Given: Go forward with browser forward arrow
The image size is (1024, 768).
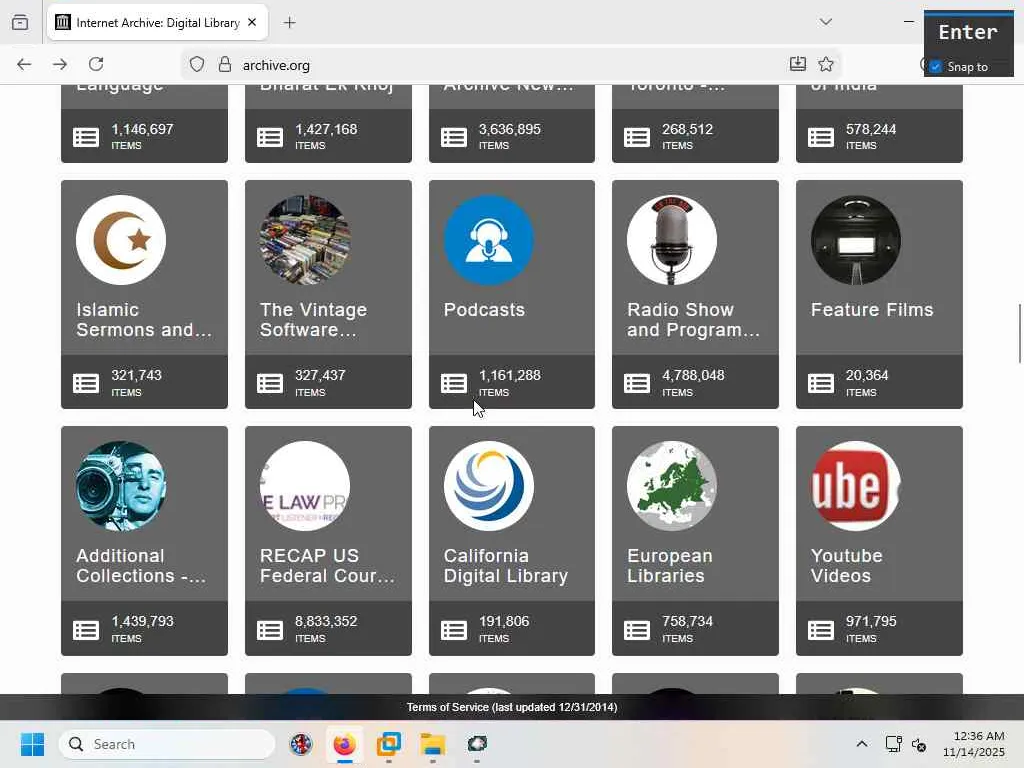Looking at the screenshot, I should (60, 64).
